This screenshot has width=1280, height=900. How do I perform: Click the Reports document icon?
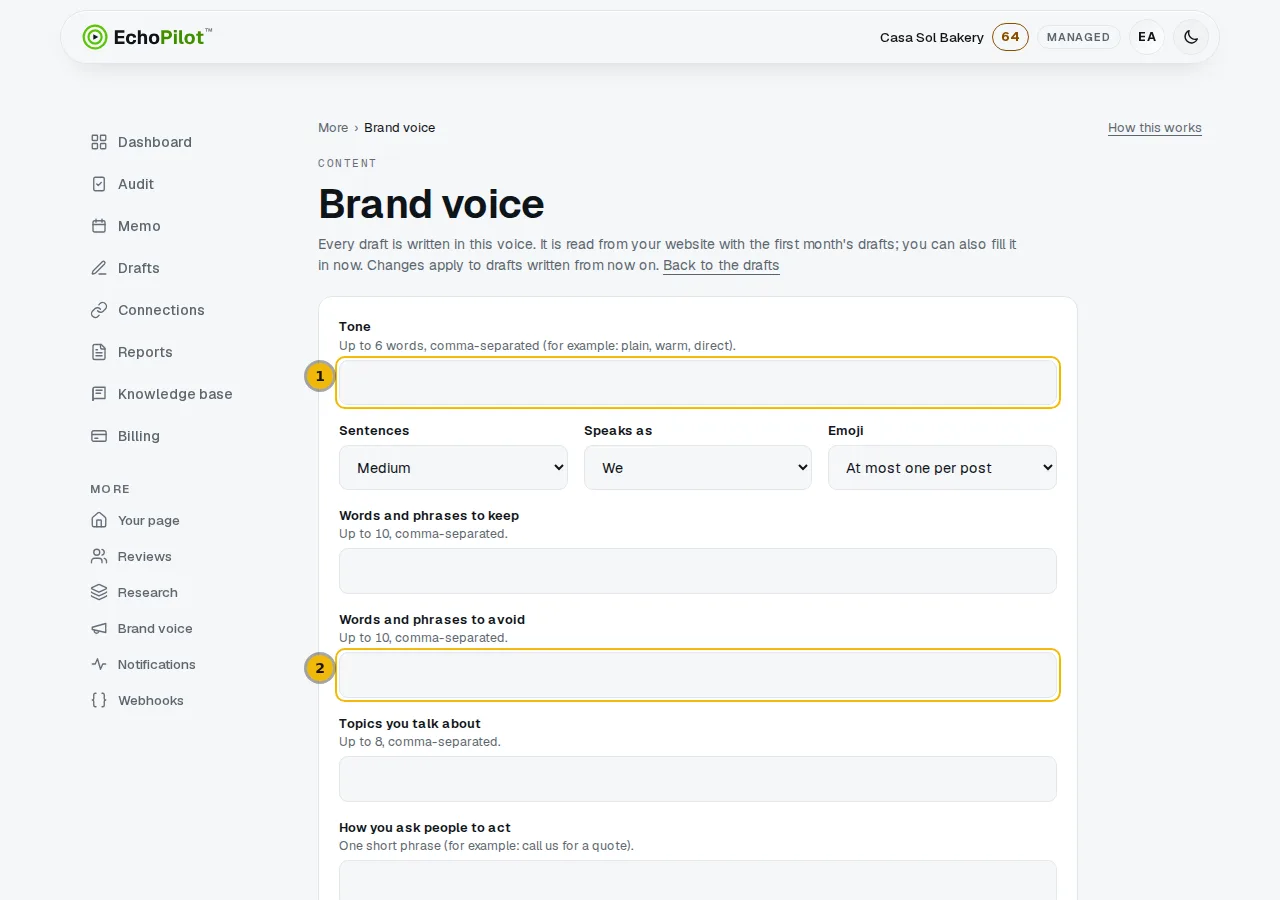coord(99,352)
